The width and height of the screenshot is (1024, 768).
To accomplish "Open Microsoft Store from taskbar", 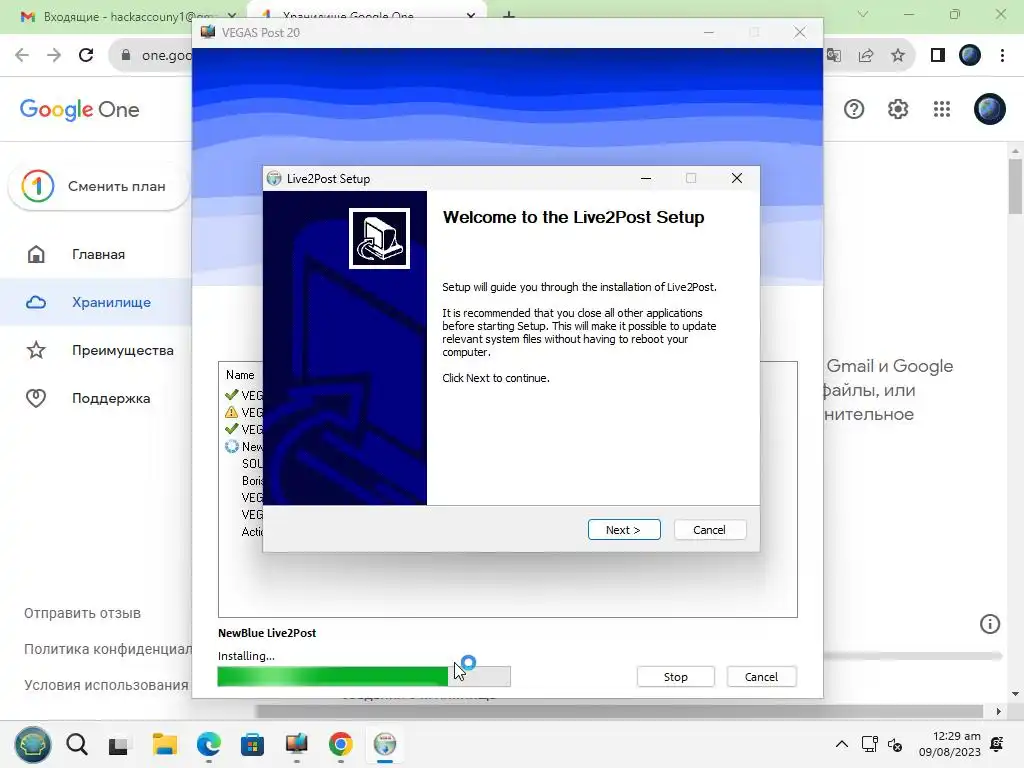I will [x=252, y=744].
